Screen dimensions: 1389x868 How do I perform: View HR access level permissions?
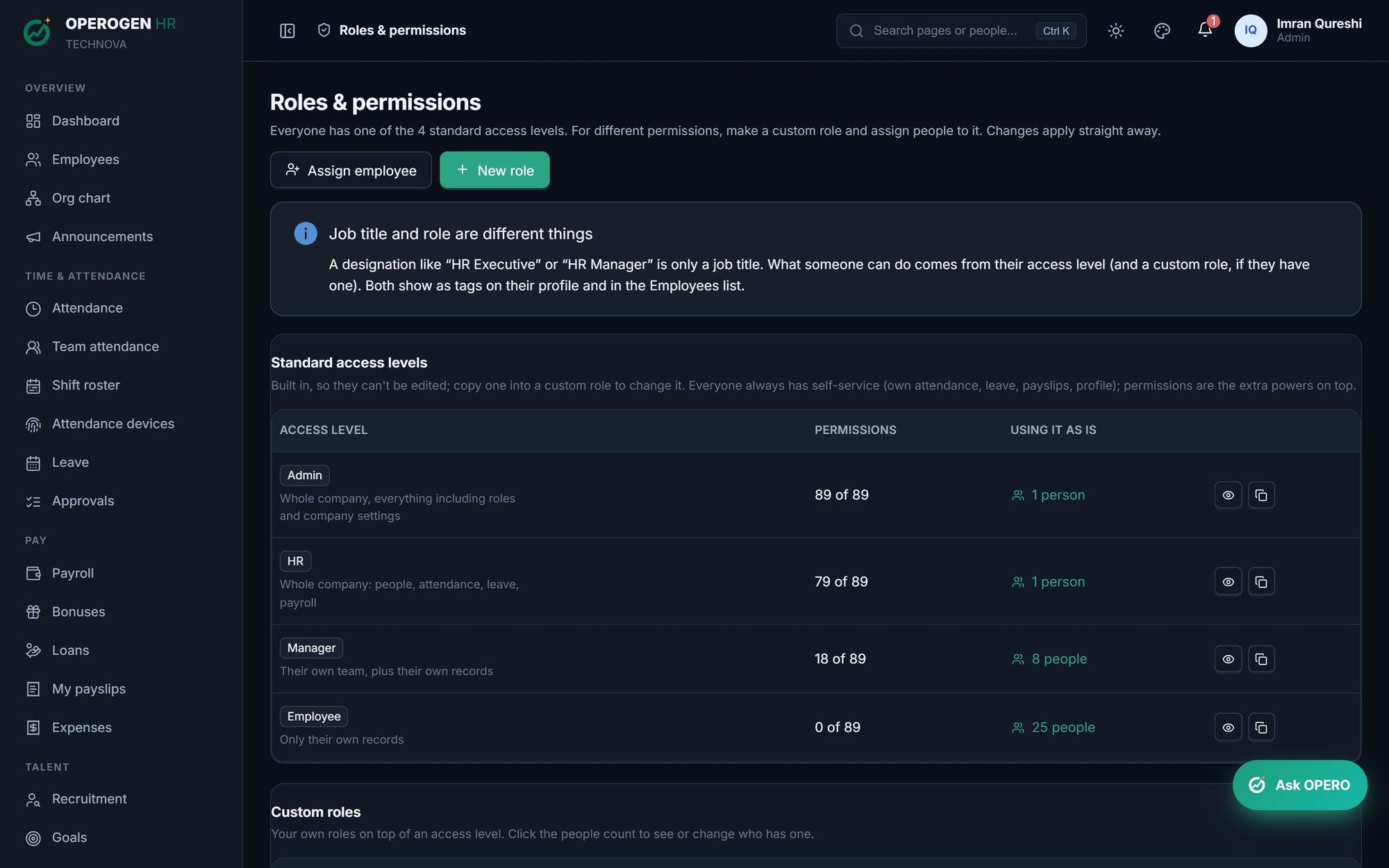point(1228,582)
